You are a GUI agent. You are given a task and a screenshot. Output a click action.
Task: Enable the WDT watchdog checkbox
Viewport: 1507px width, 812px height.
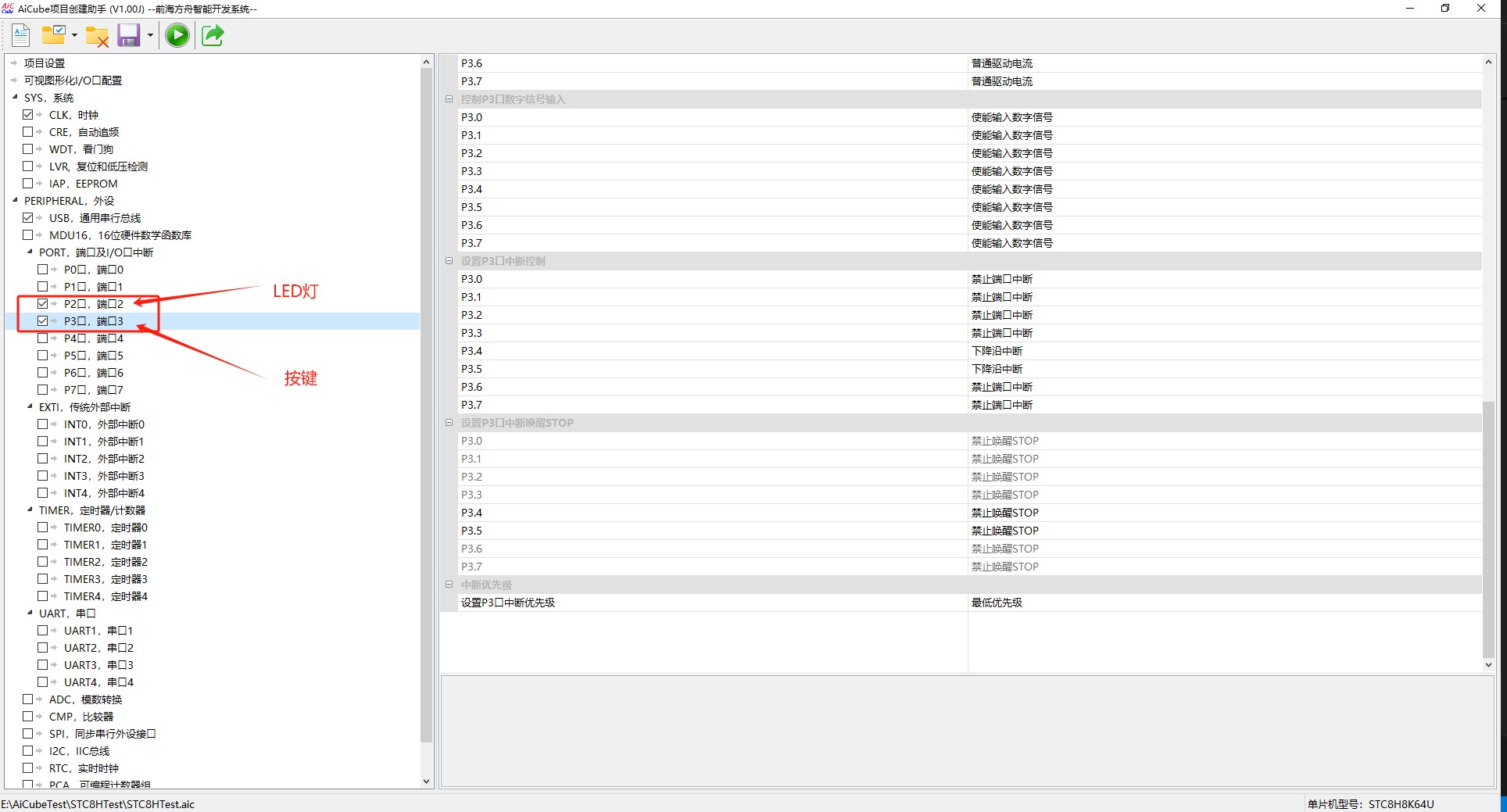(28, 149)
